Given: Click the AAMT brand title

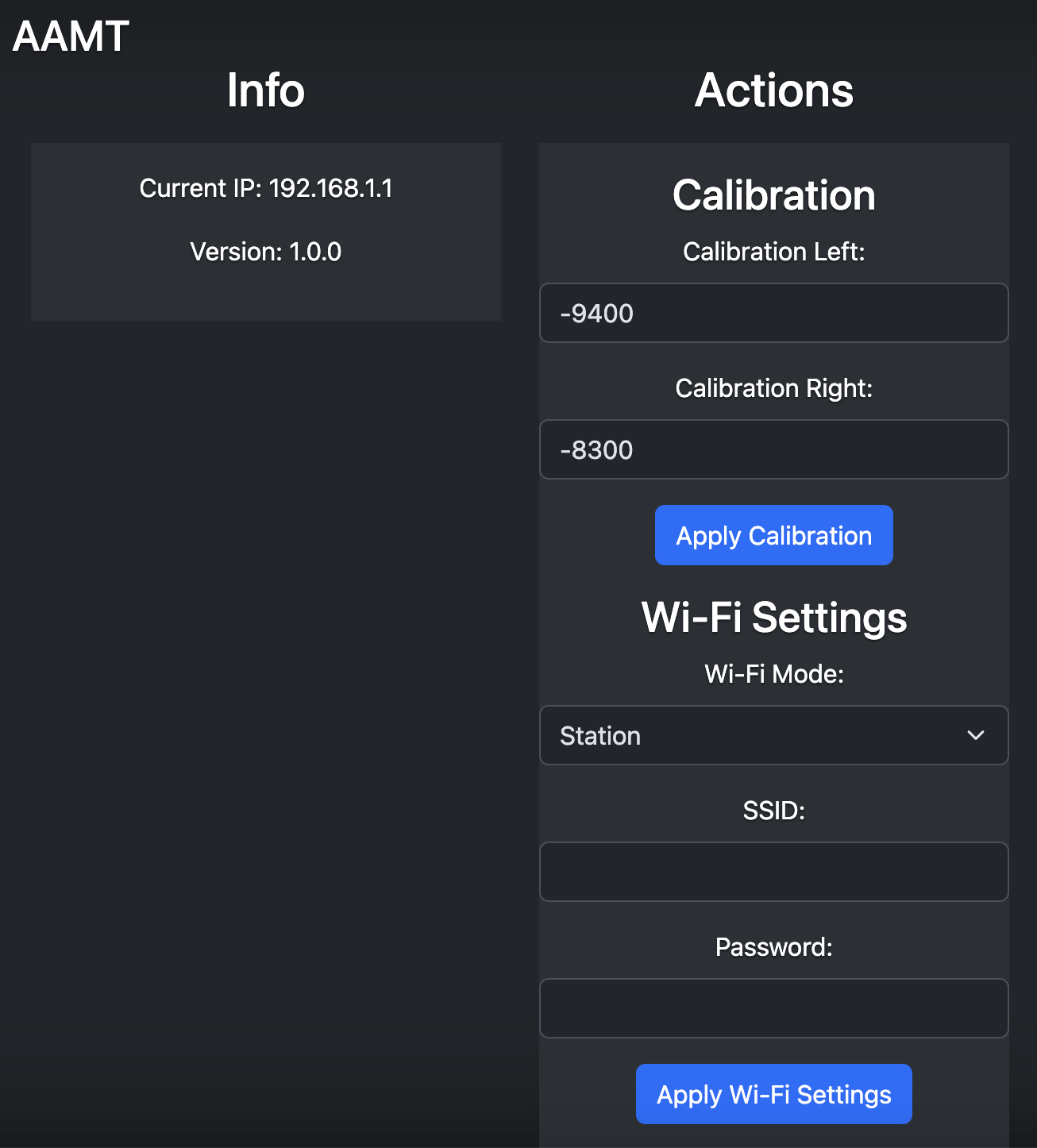Looking at the screenshot, I should [71, 37].
